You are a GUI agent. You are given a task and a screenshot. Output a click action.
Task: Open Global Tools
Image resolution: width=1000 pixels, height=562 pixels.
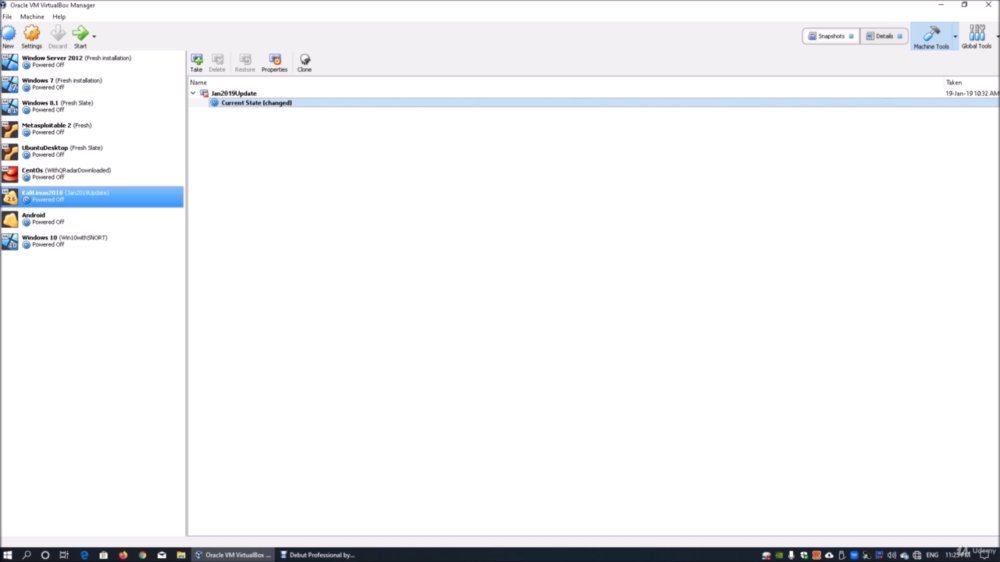pos(976,37)
